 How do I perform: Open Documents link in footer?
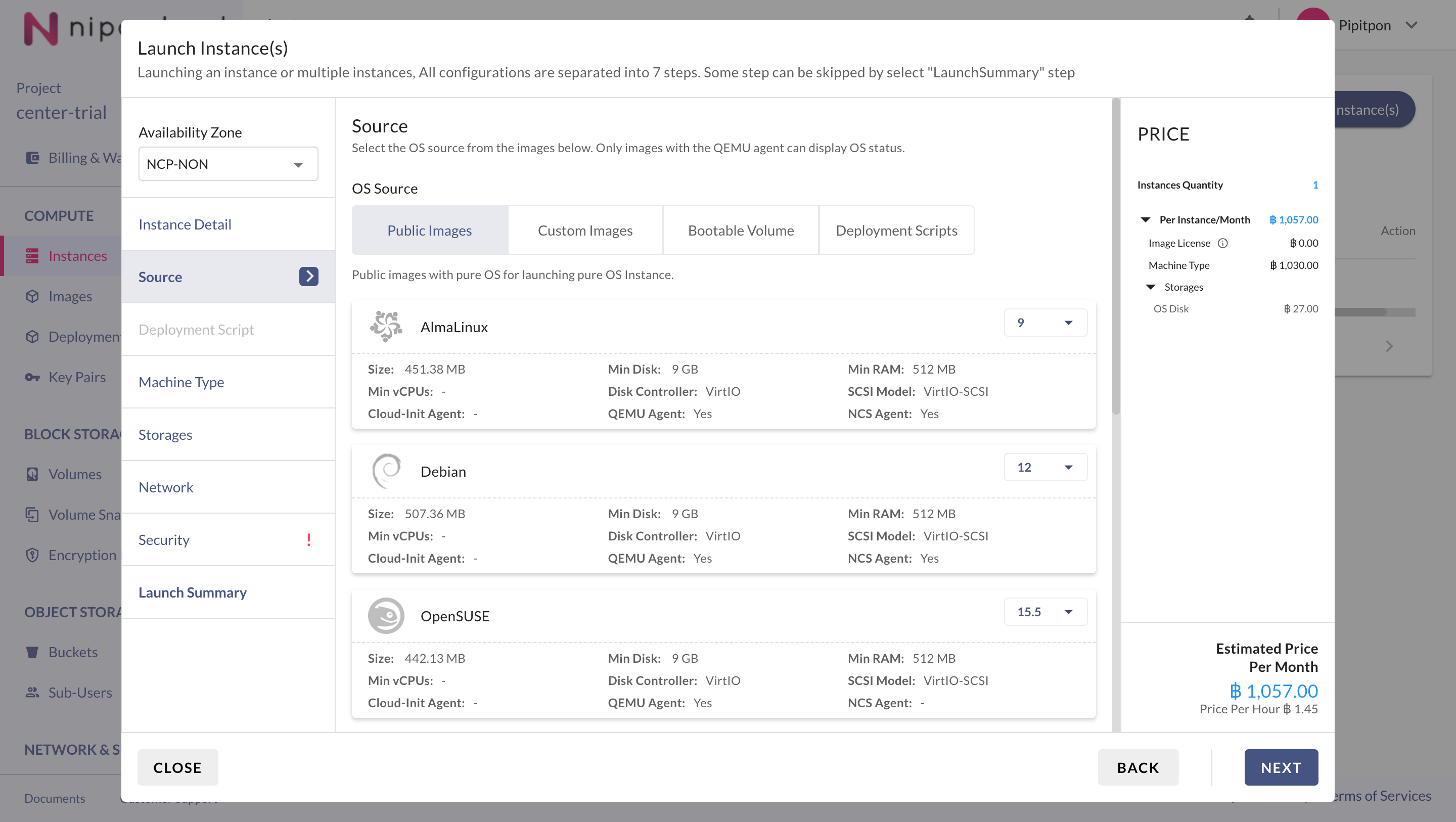point(54,798)
